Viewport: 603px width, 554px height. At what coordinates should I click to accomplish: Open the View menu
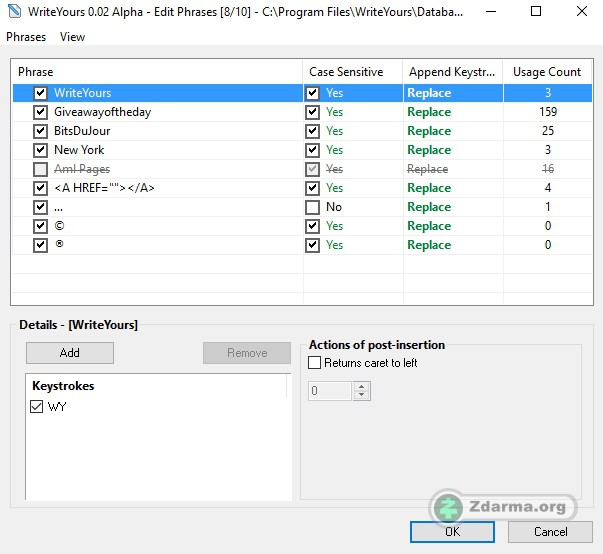pos(72,37)
